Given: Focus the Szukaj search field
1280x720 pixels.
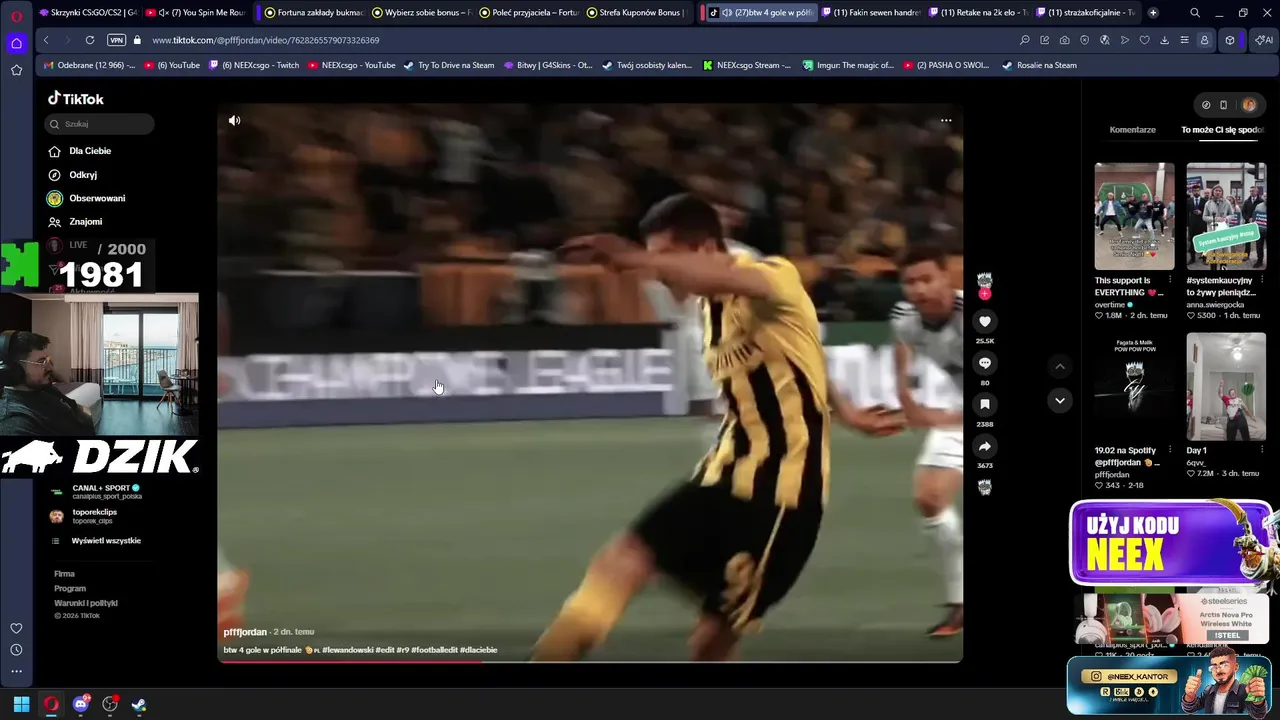Looking at the screenshot, I should click(x=100, y=124).
